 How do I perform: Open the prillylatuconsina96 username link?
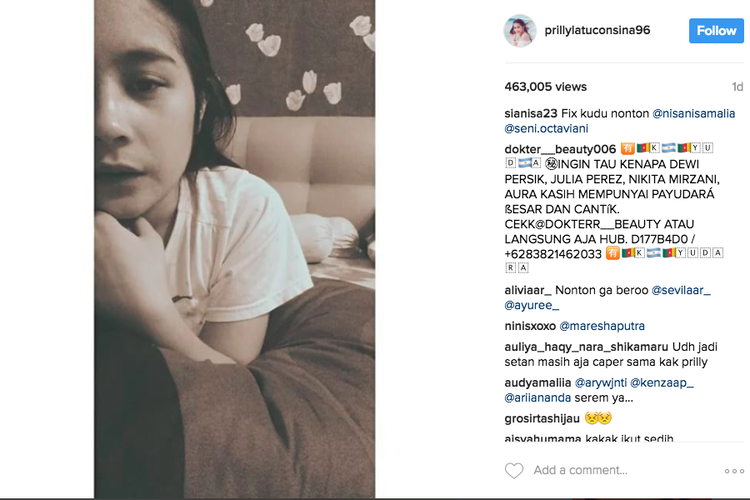pyautogui.click(x=597, y=30)
